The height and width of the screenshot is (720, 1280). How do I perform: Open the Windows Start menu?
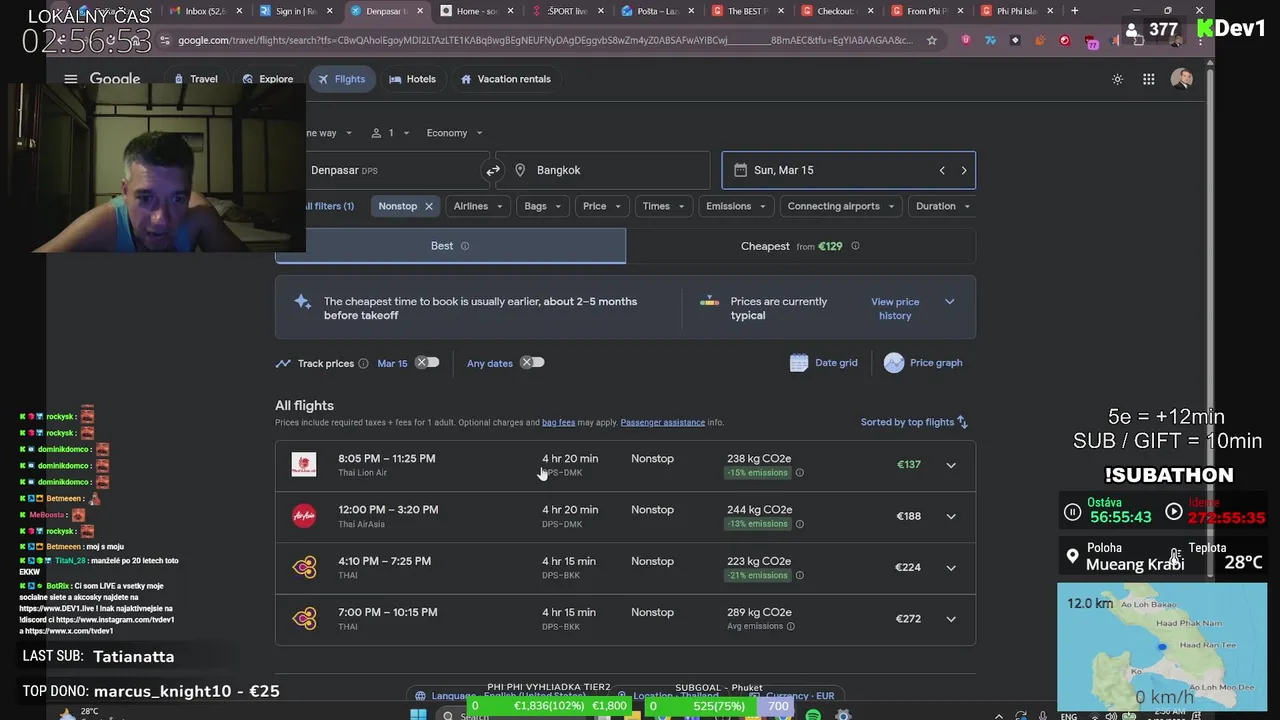pyautogui.click(x=418, y=714)
